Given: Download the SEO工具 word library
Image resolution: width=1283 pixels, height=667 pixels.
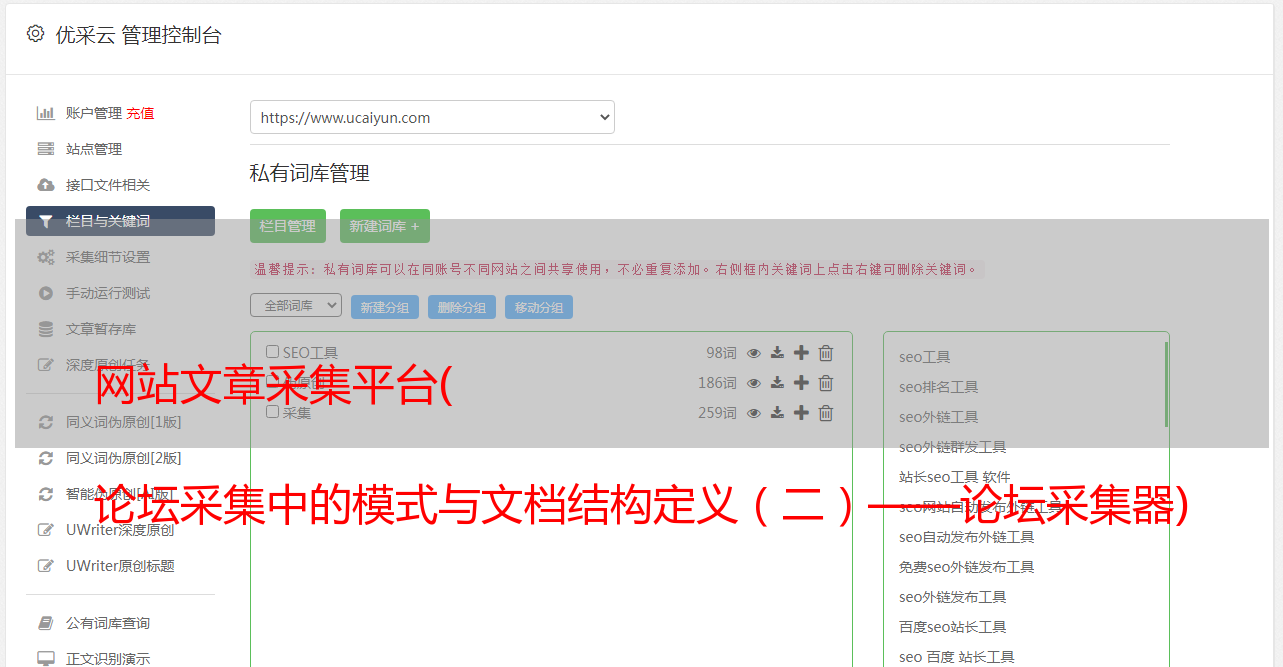Looking at the screenshot, I should tap(777, 353).
